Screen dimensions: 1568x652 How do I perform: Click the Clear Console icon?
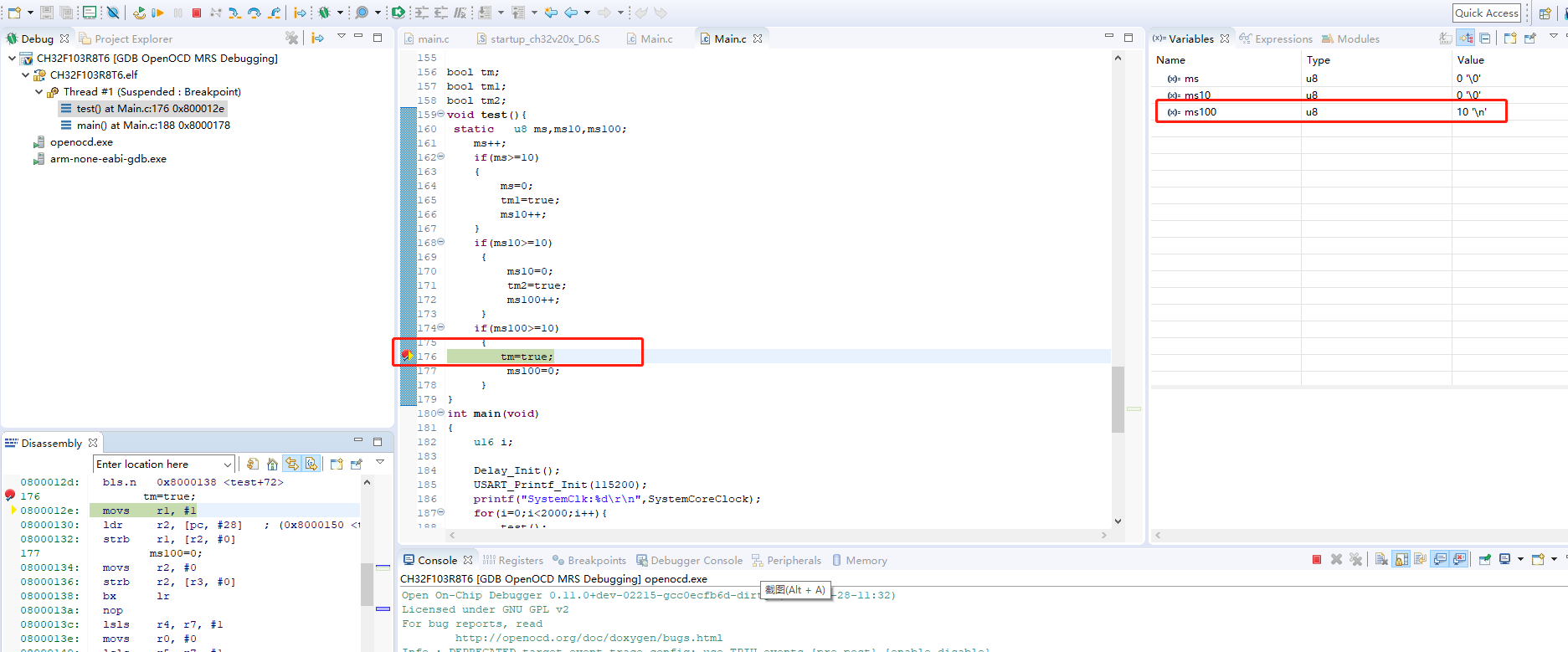pos(1380,559)
